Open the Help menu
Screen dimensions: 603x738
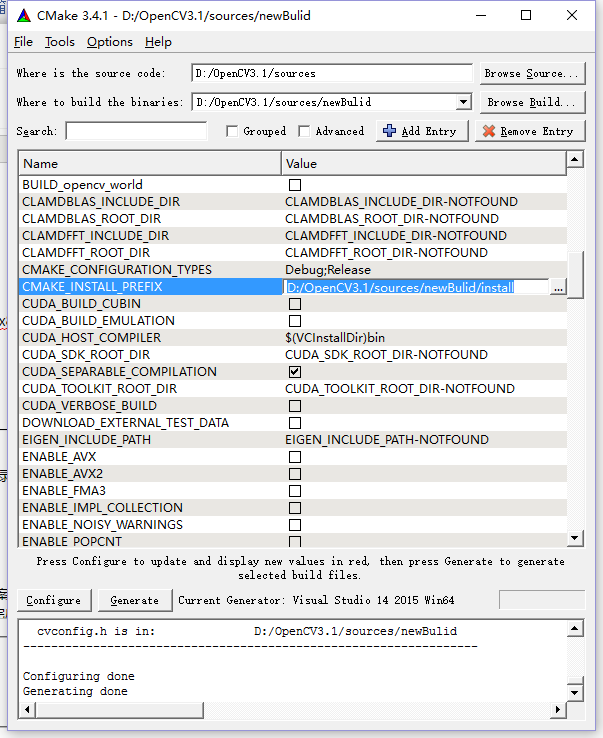pos(158,42)
